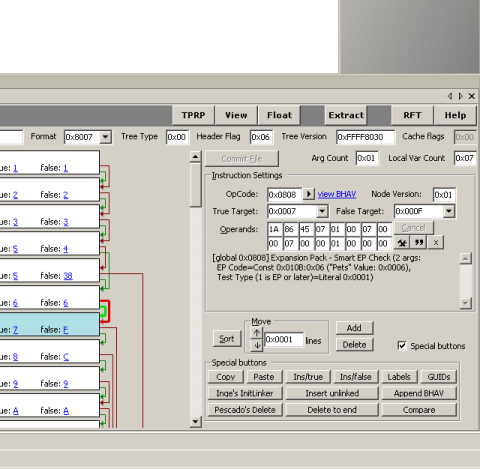Click Inge's InitLinker button
This screenshot has height=469, width=480.
245,393
